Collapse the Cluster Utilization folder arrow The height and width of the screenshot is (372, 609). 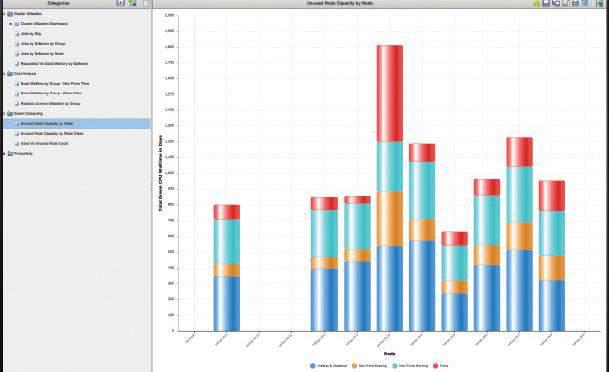4,14
